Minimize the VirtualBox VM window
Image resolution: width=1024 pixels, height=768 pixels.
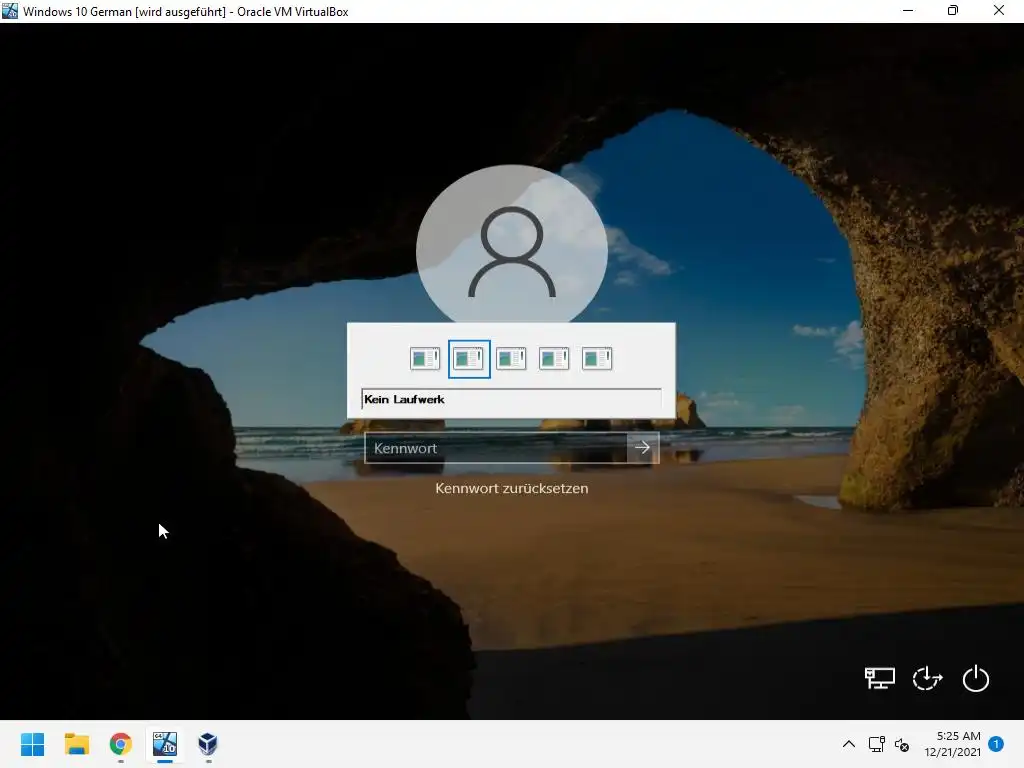[x=908, y=11]
